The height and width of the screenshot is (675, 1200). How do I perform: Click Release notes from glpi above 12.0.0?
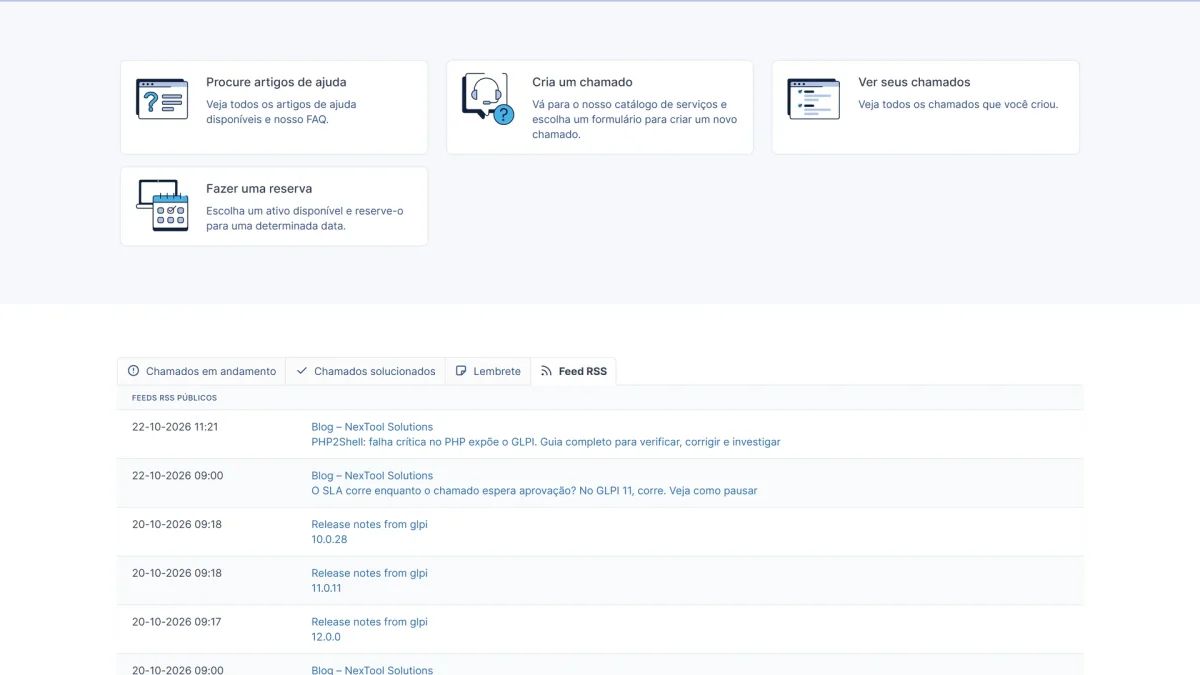[369, 622]
